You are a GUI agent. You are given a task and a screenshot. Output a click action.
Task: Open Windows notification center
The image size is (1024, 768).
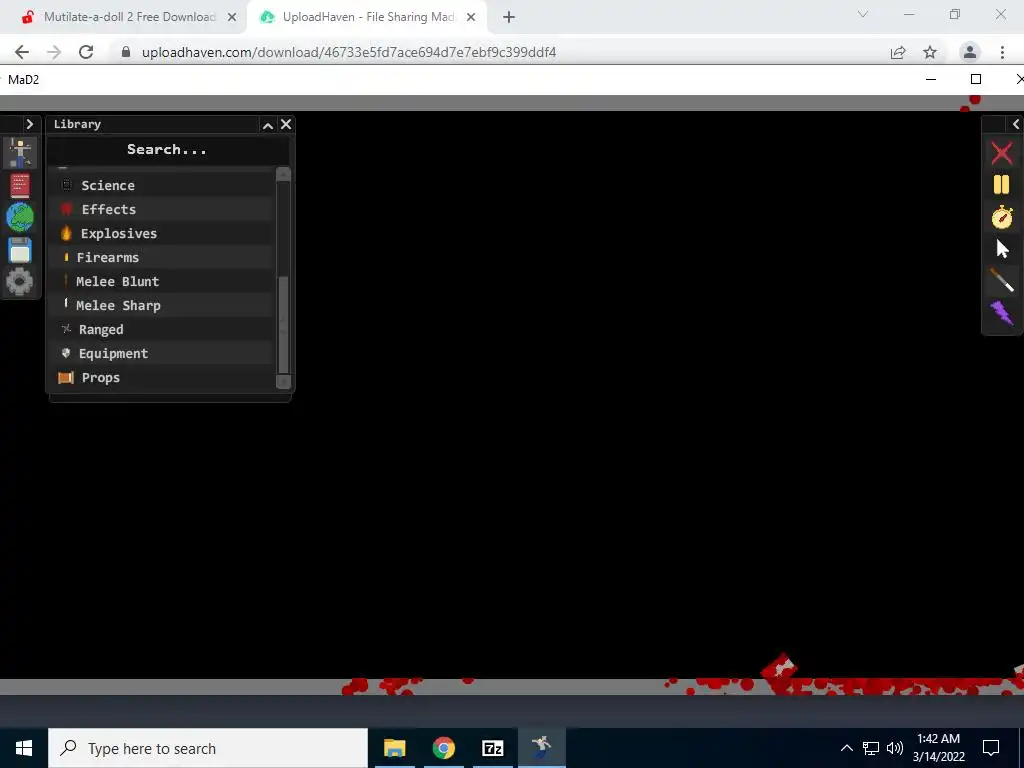point(991,748)
